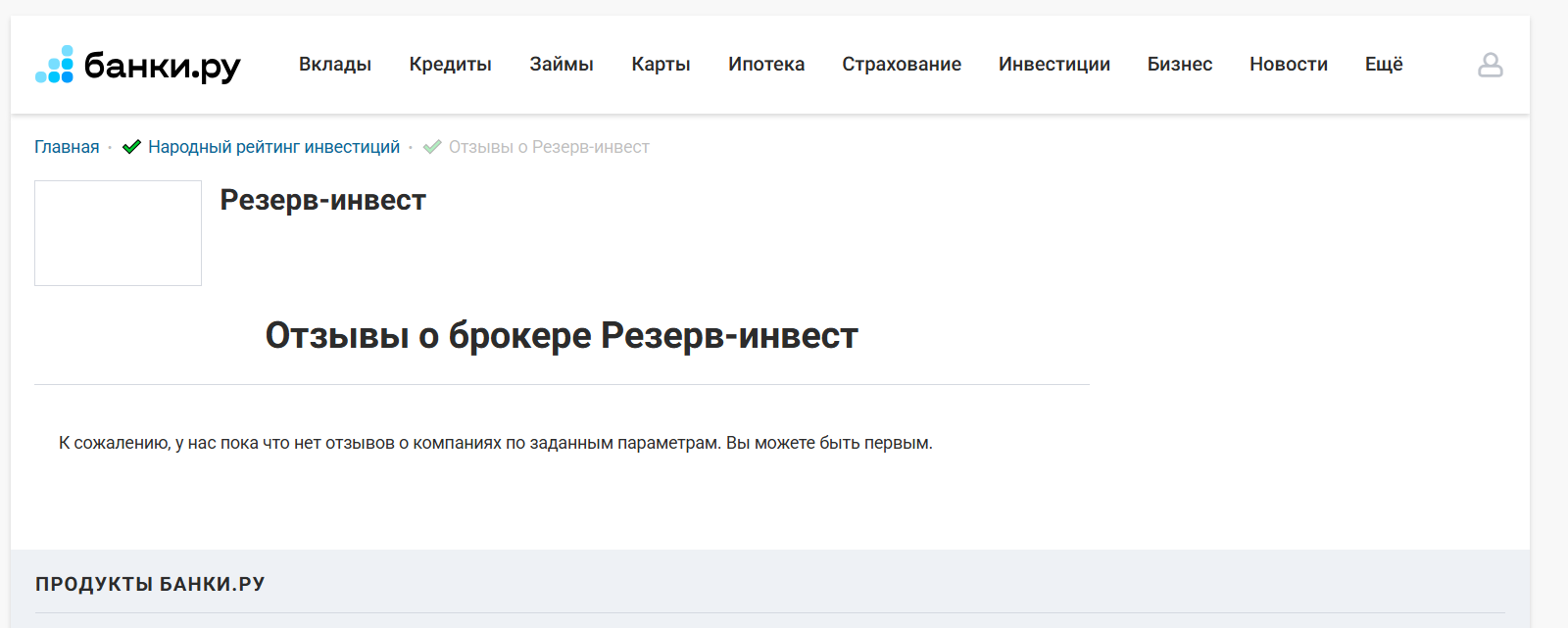Go to Главная breadcrumb link

click(67, 147)
